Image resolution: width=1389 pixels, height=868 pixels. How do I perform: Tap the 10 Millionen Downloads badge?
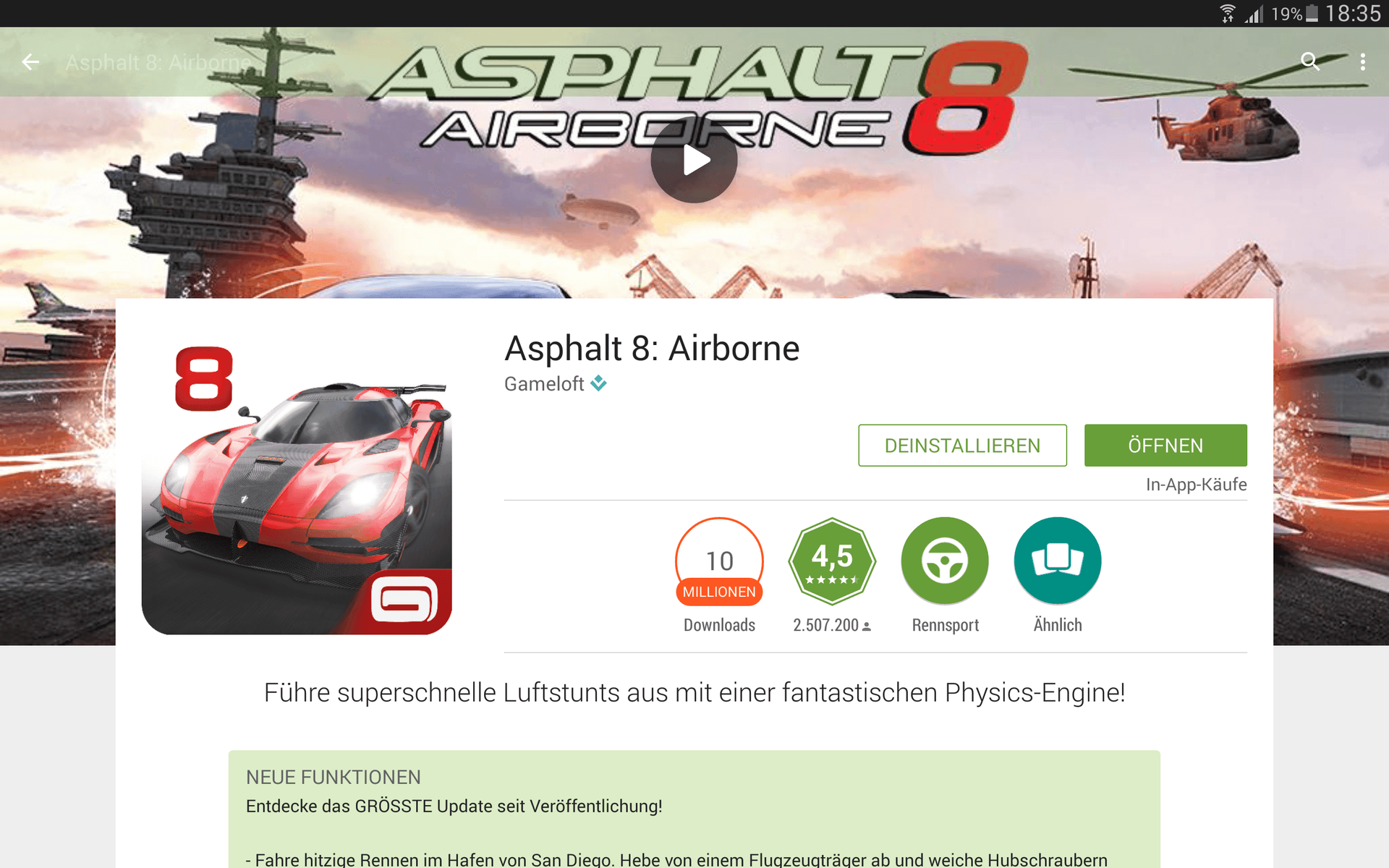click(719, 561)
